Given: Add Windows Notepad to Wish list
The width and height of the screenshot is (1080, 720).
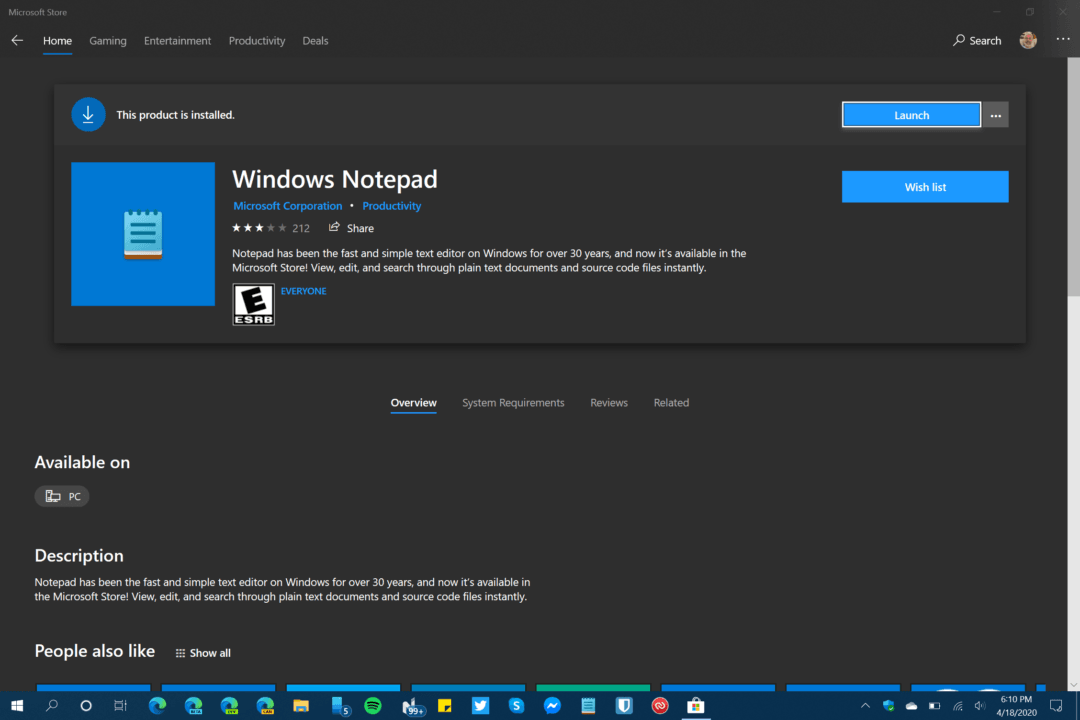Looking at the screenshot, I should 924,187.
